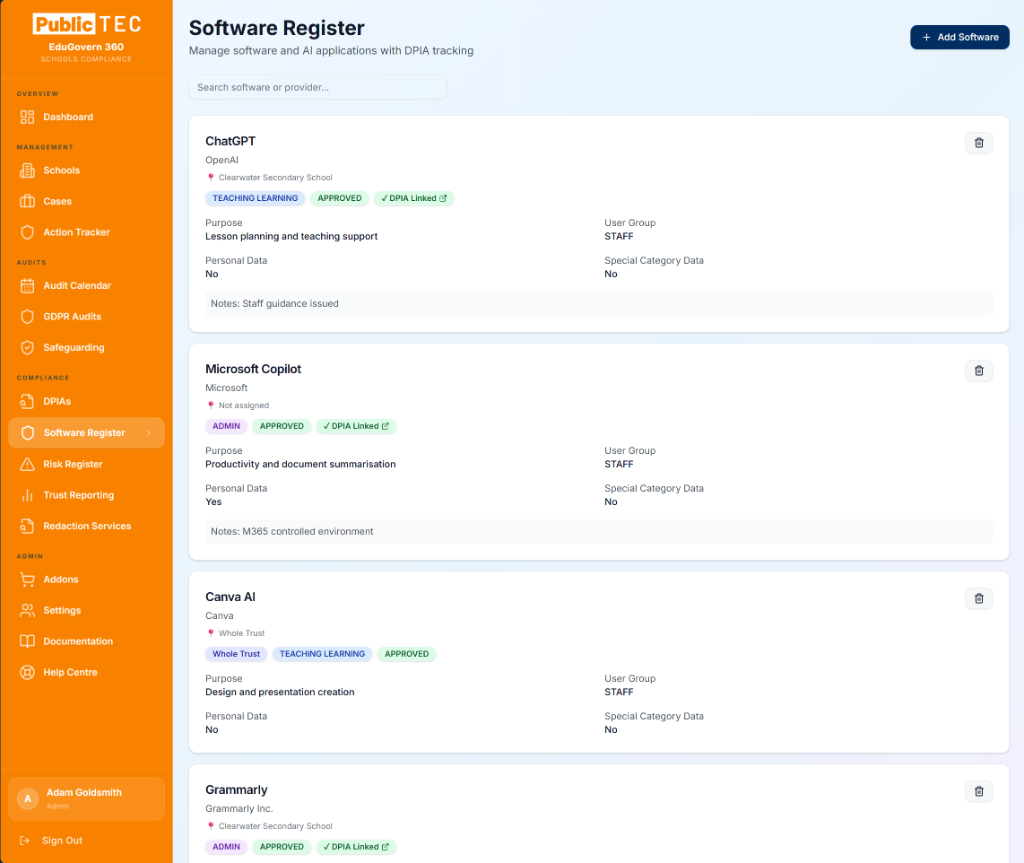Click the Whole Trust tag on Canva AI
This screenshot has width=1024, height=863.
point(236,654)
